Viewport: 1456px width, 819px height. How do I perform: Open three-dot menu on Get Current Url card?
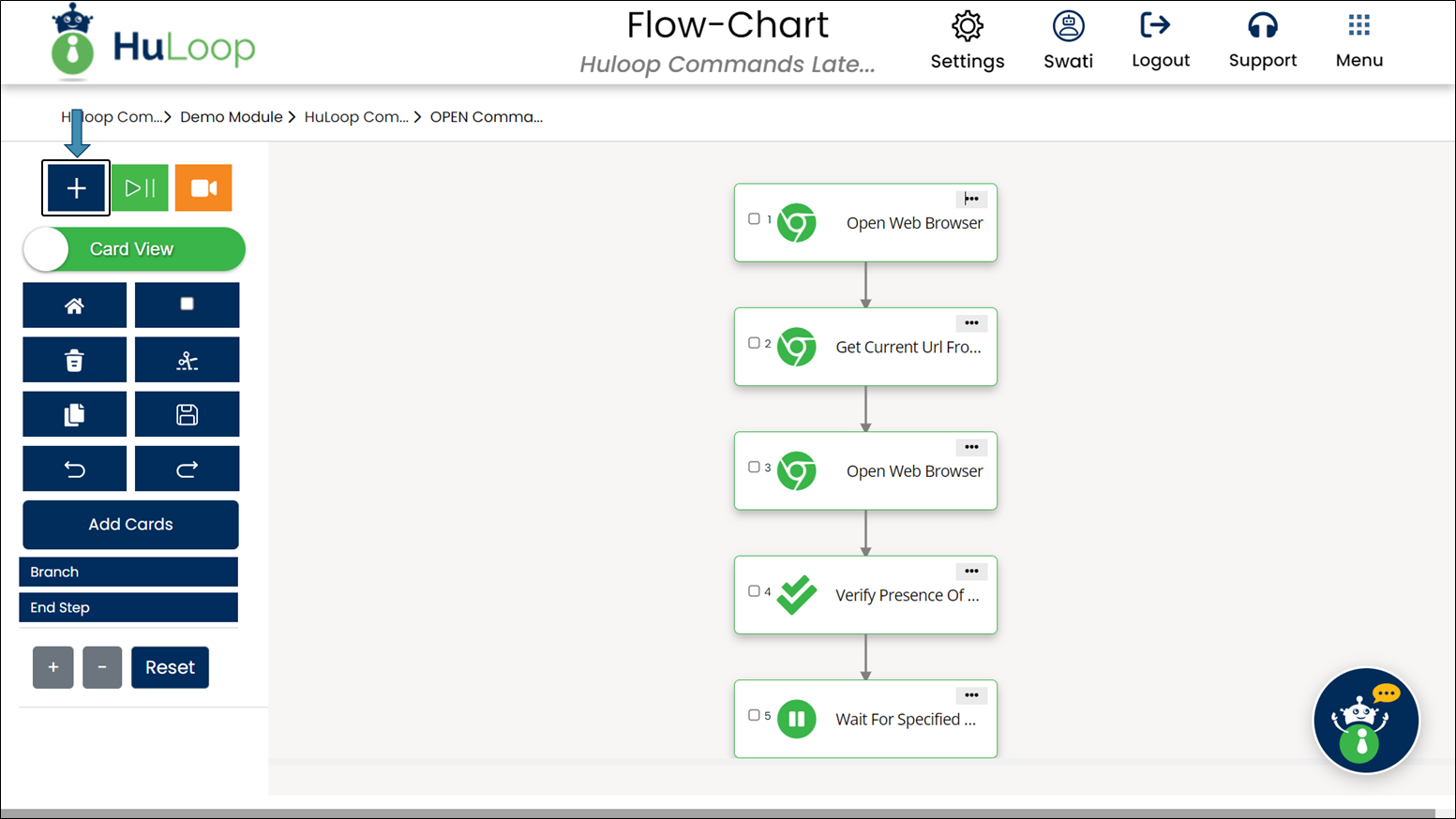tap(971, 323)
